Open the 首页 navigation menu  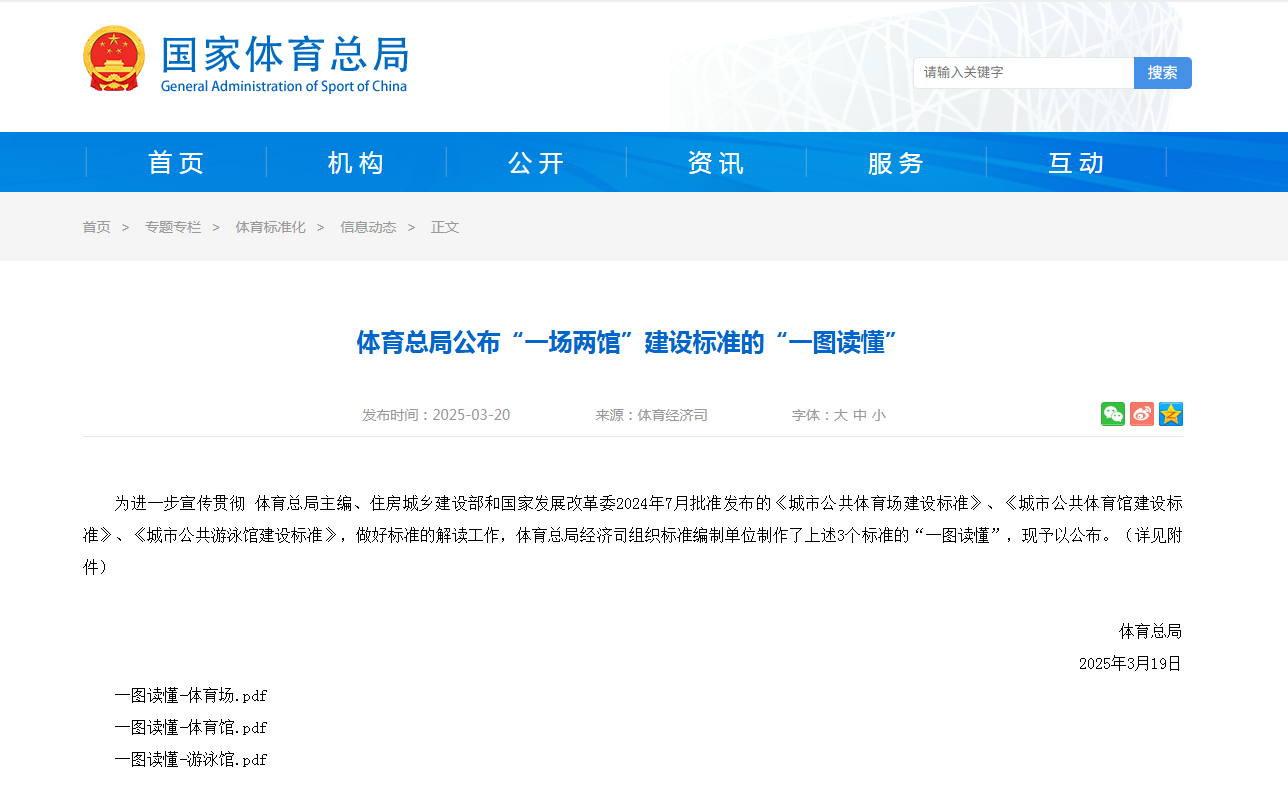(x=176, y=163)
